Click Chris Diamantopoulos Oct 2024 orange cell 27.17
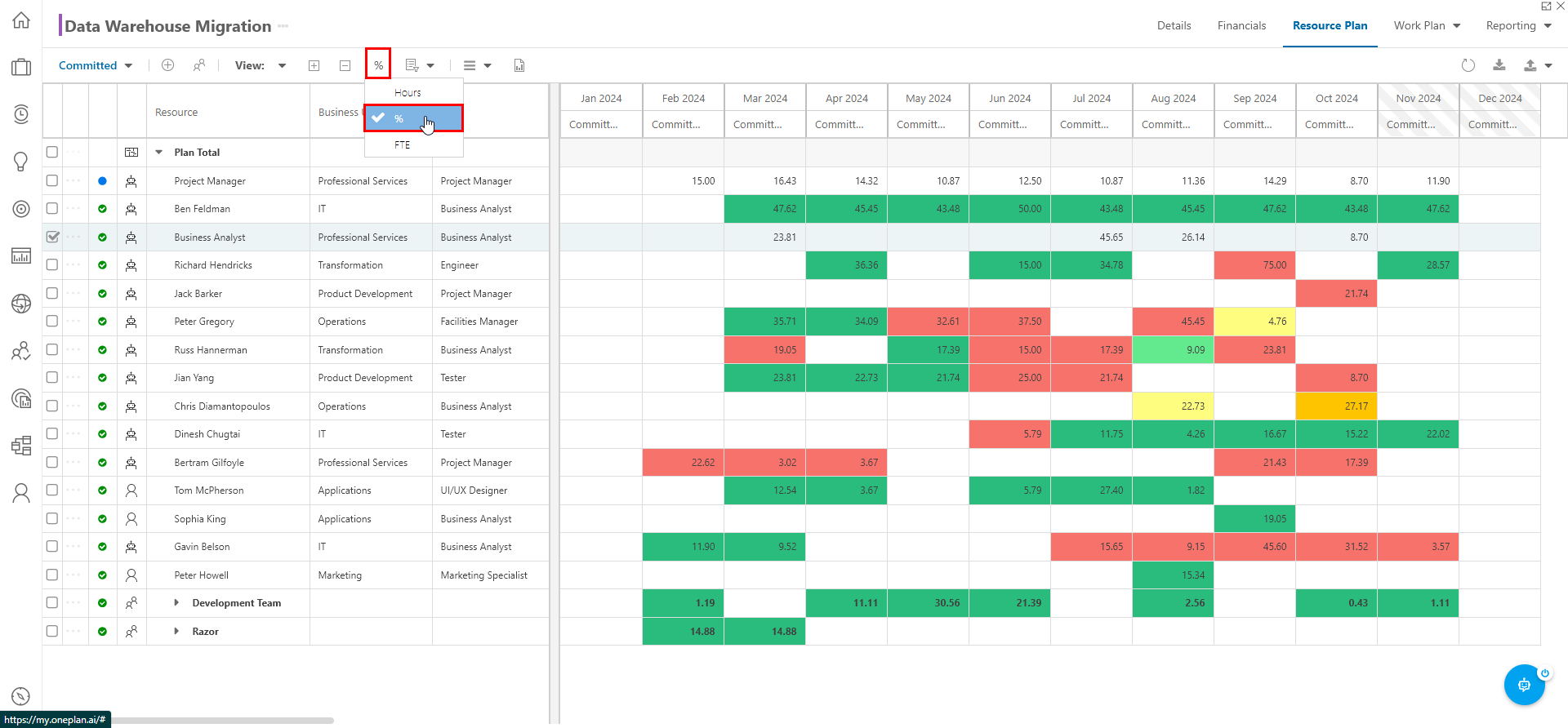Viewport: 1568px width, 728px height. [1337, 406]
